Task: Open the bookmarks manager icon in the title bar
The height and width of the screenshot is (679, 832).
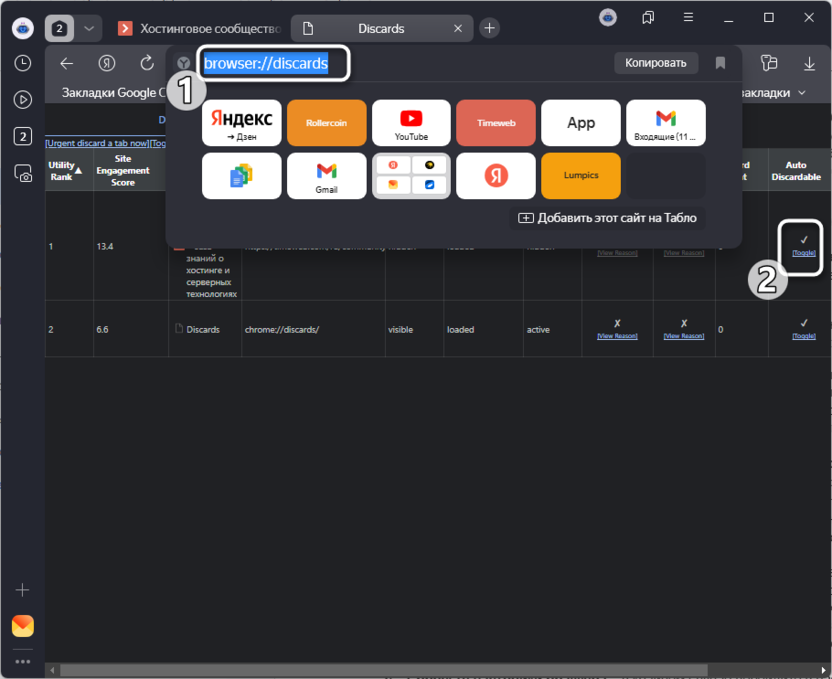Action: tap(648, 18)
